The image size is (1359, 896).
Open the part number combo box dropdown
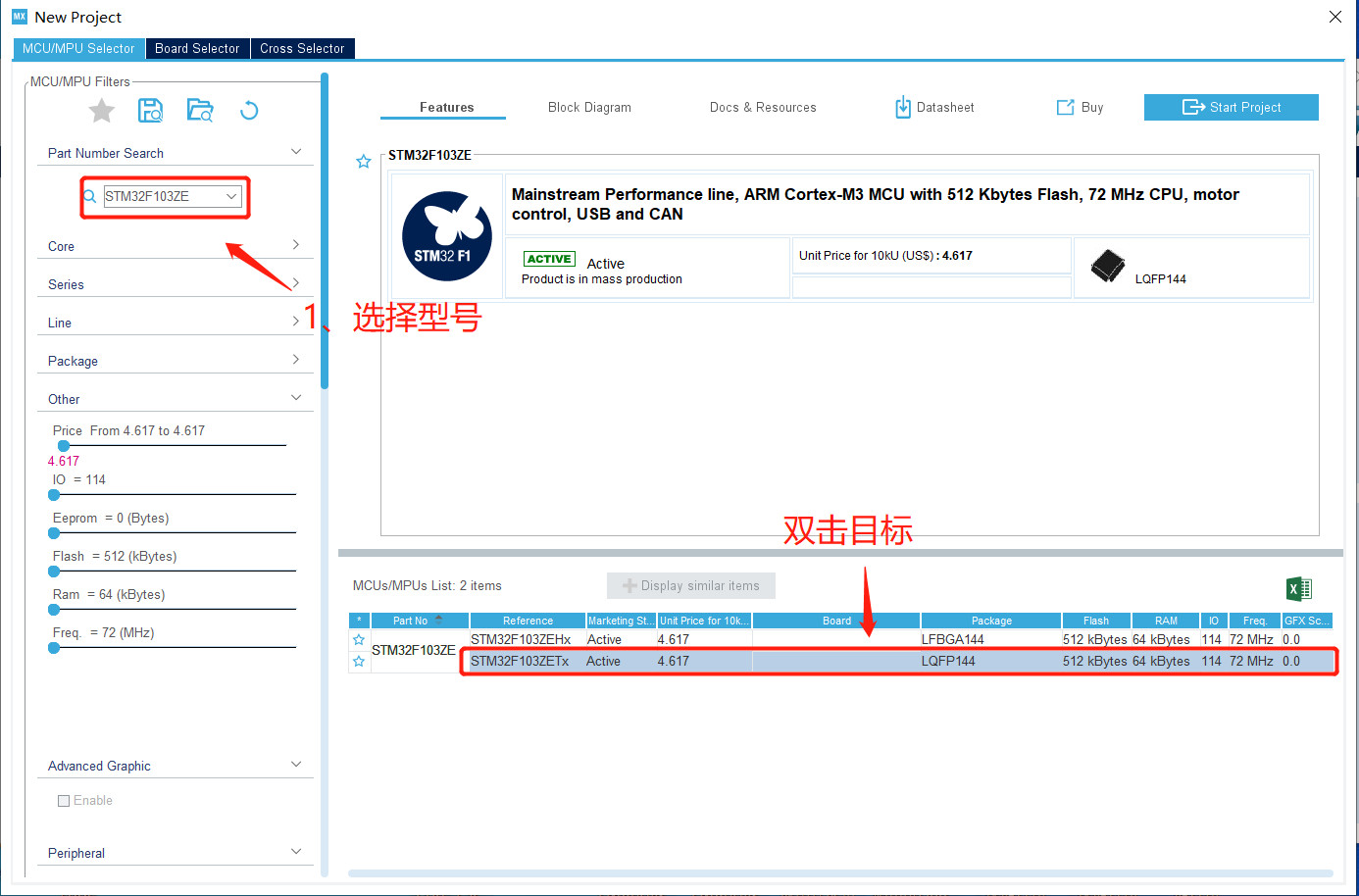point(231,196)
